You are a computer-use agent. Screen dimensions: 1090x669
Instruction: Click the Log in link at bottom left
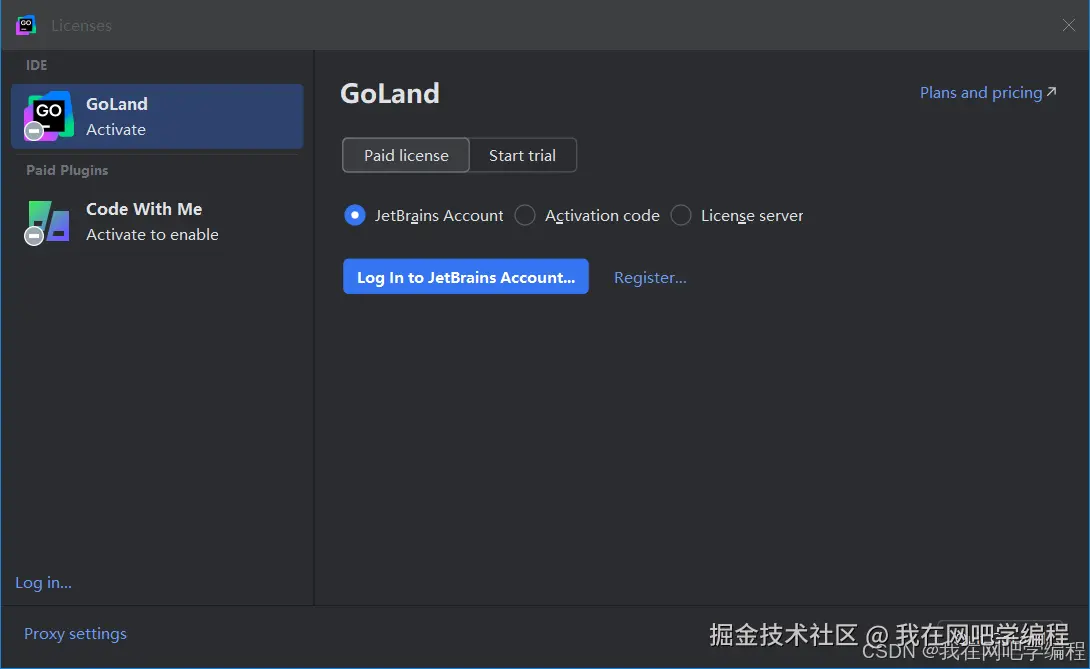(x=43, y=583)
